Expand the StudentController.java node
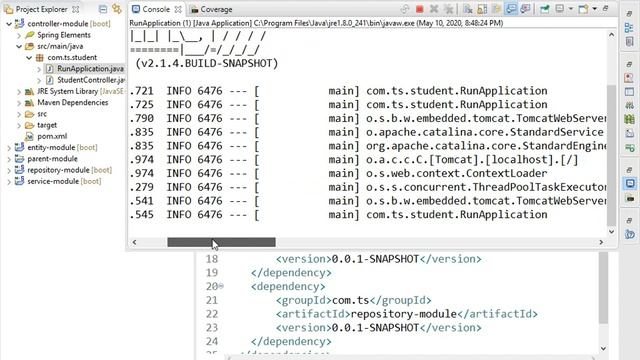 pyautogui.click(x=39, y=80)
